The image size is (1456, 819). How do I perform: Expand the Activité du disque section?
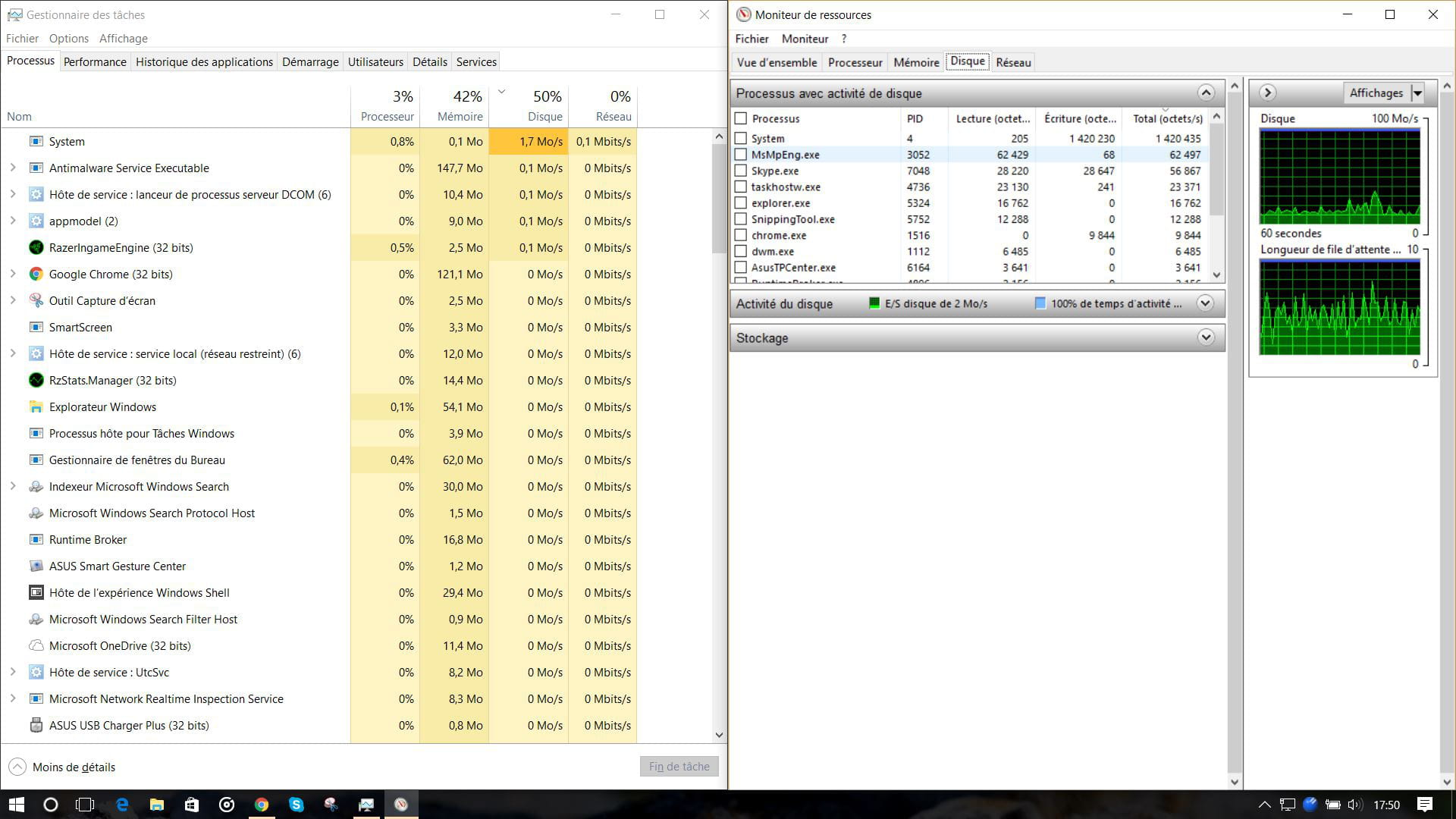1205,303
